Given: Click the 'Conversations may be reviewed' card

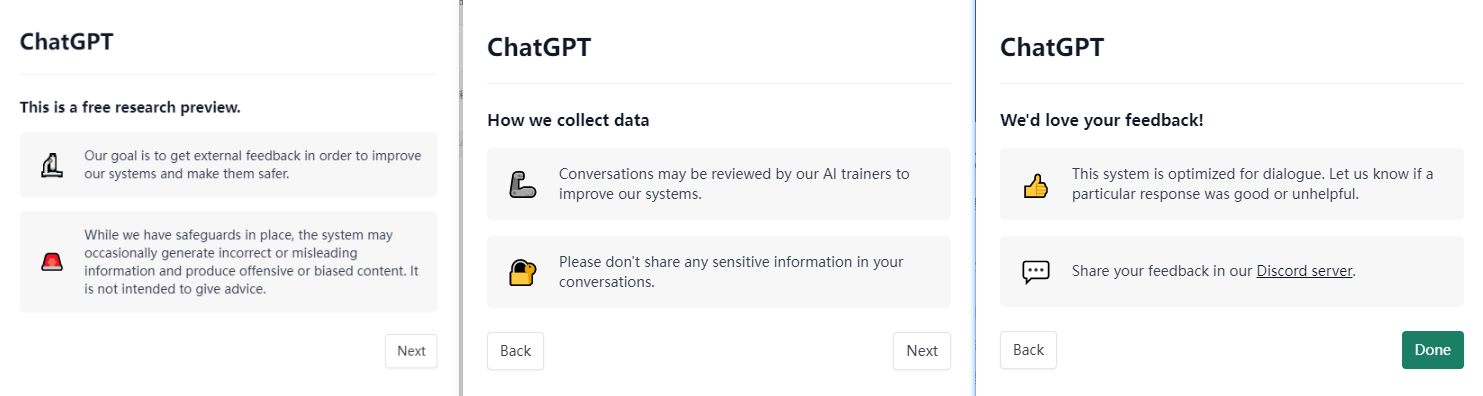Looking at the screenshot, I should [719, 184].
